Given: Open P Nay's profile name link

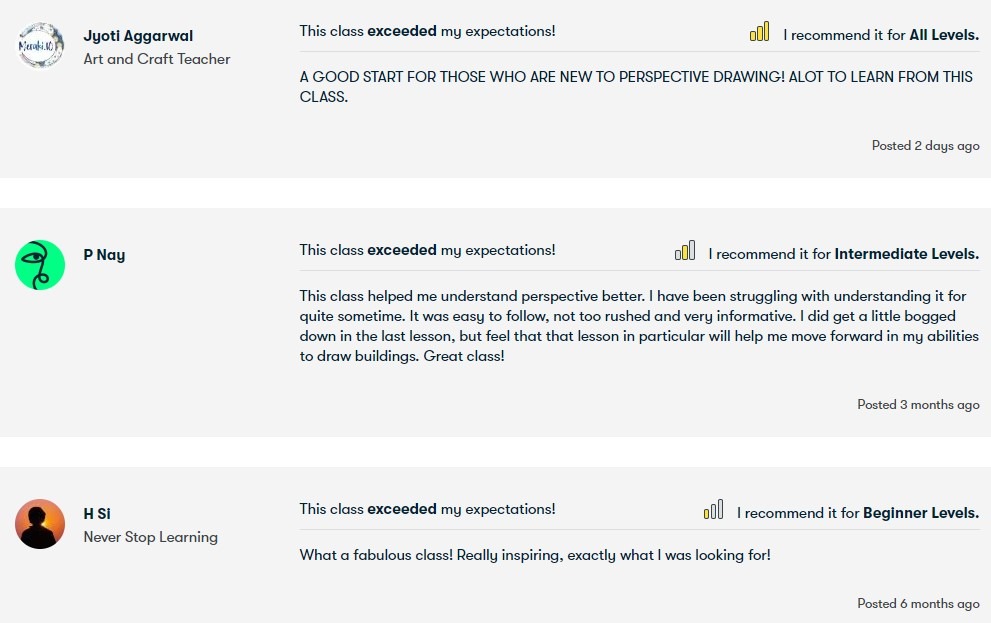Looking at the screenshot, I should tap(104, 255).
